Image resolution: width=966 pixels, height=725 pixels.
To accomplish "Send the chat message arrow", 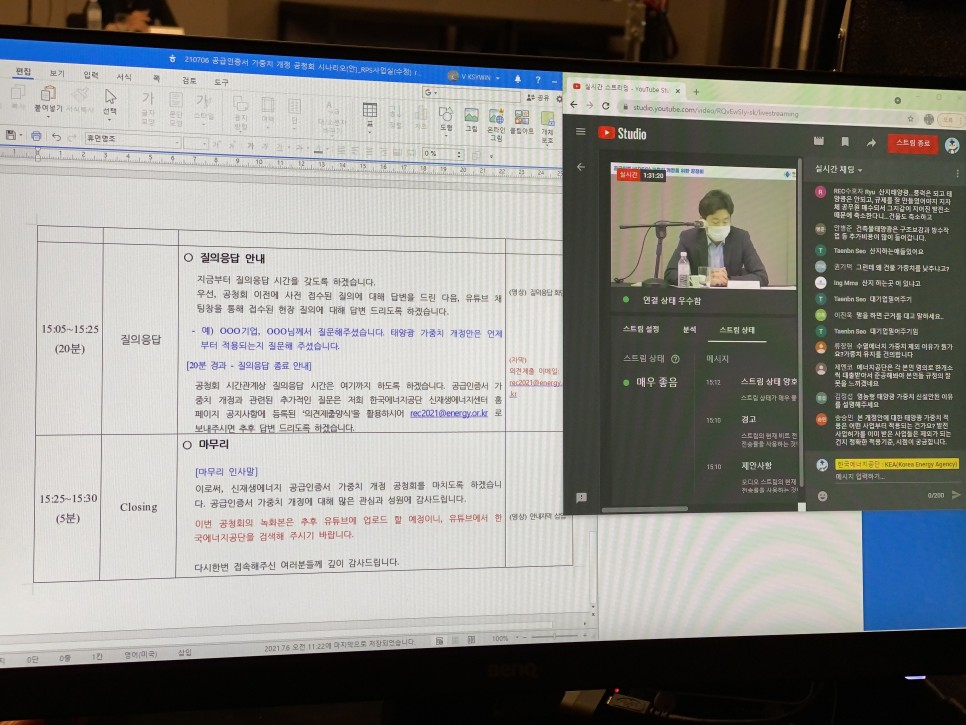I will tap(956, 495).
